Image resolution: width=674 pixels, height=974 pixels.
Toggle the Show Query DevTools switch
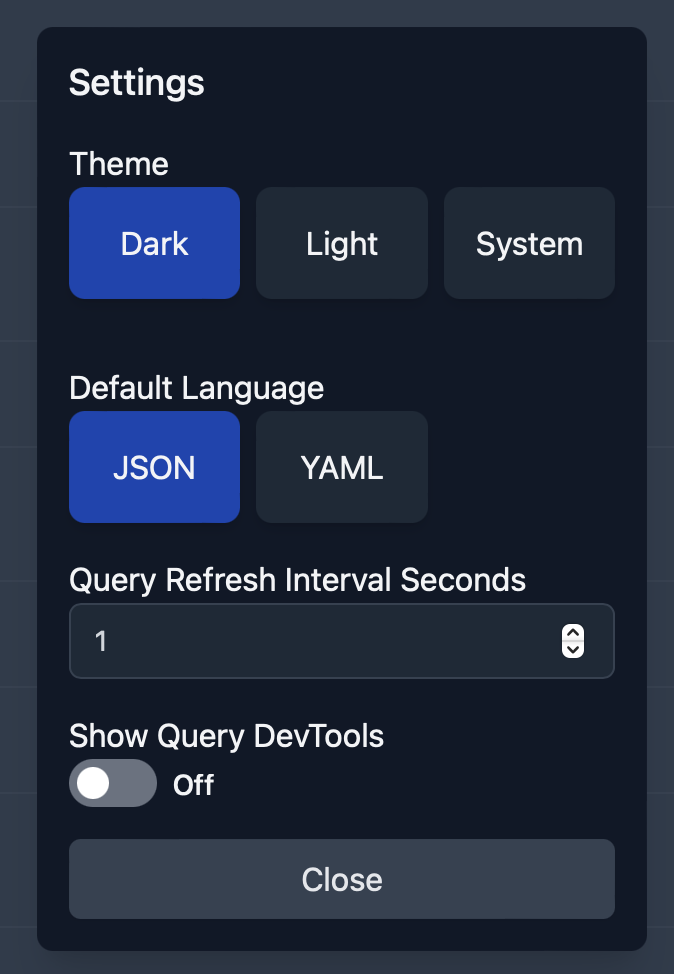pyautogui.click(x=112, y=783)
